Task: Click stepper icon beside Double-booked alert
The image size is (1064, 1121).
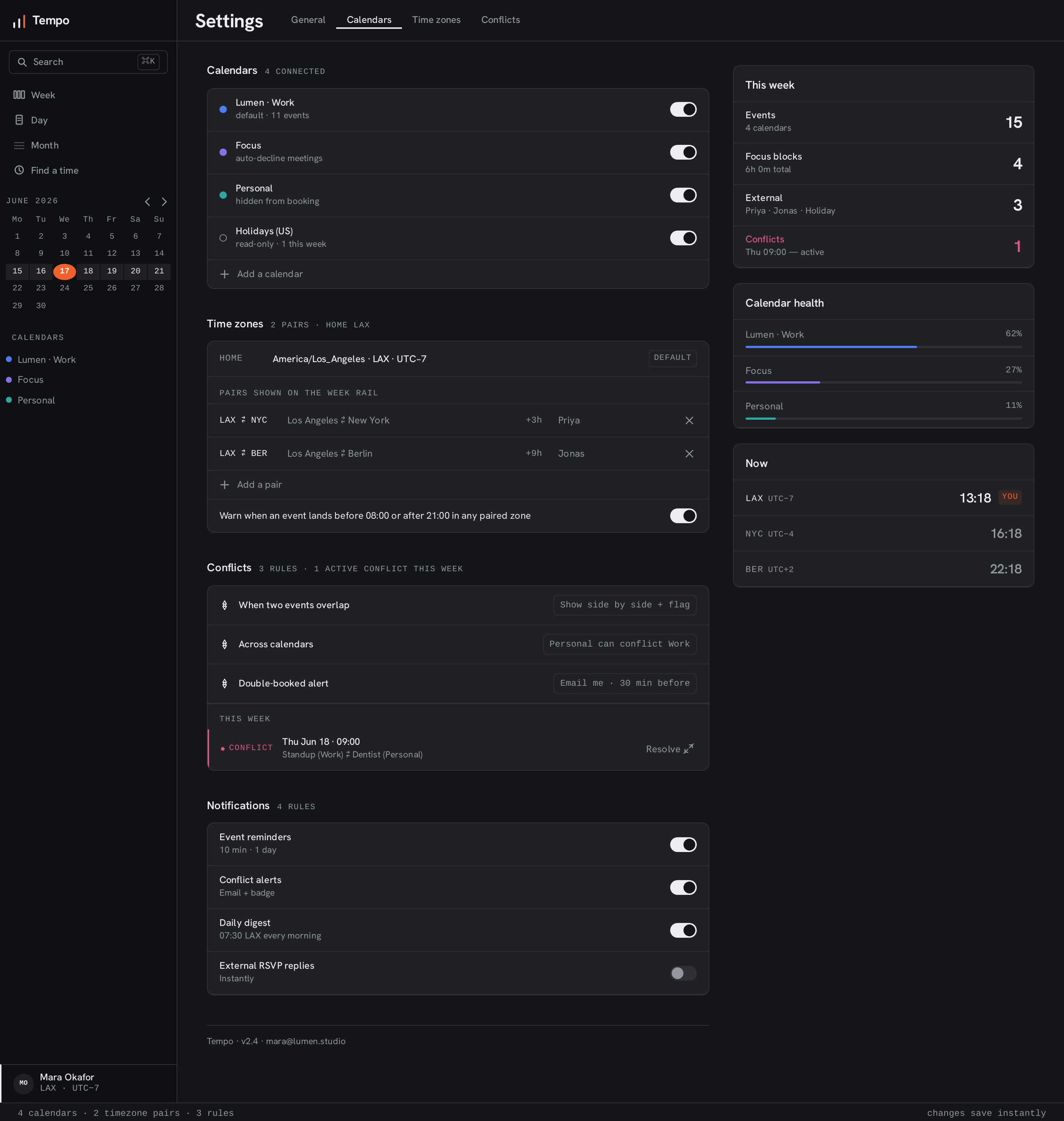Action: click(x=225, y=684)
